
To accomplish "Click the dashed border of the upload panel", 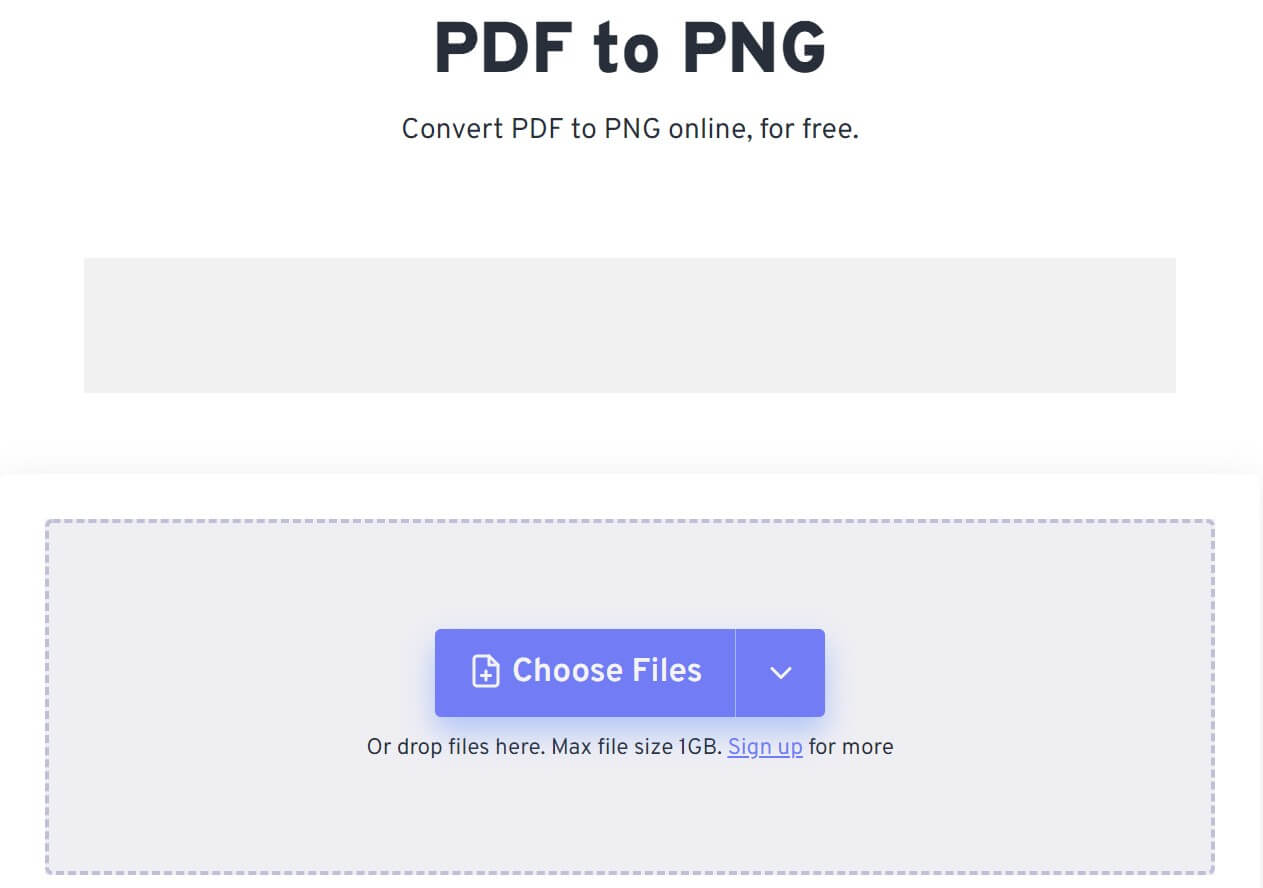I will [x=629, y=519].
